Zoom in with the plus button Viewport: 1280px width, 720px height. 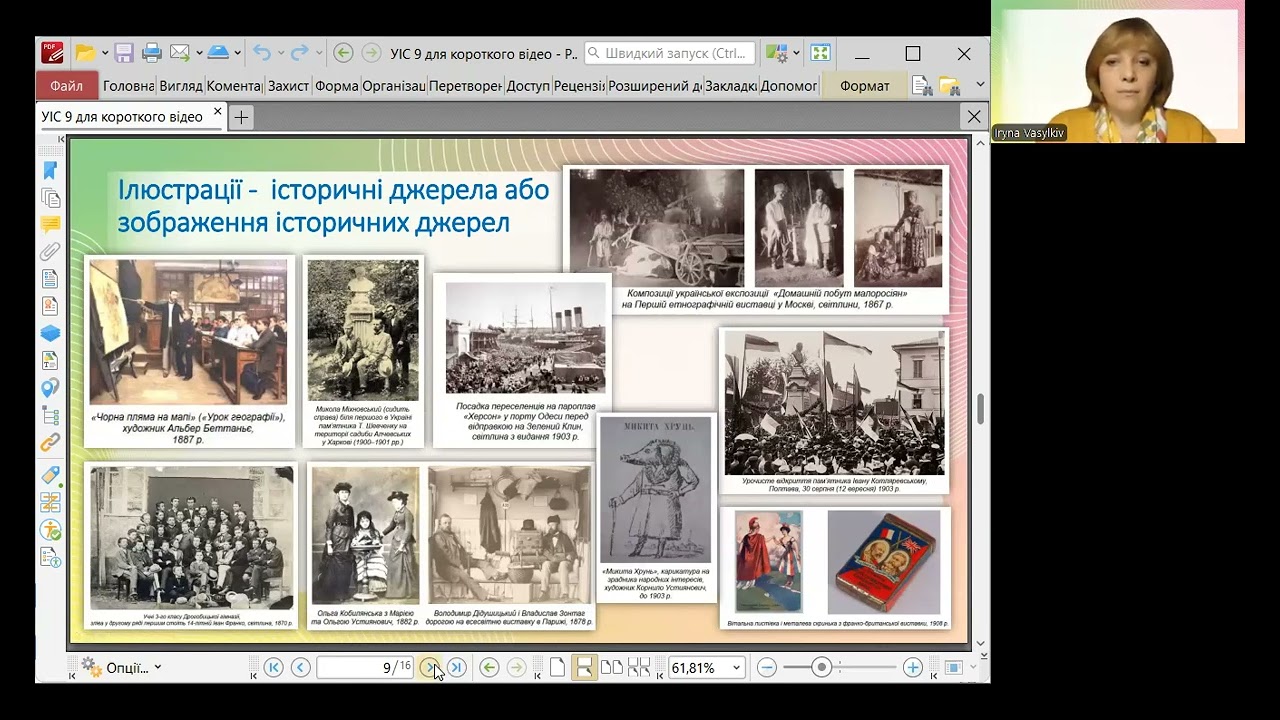(912, 668)
